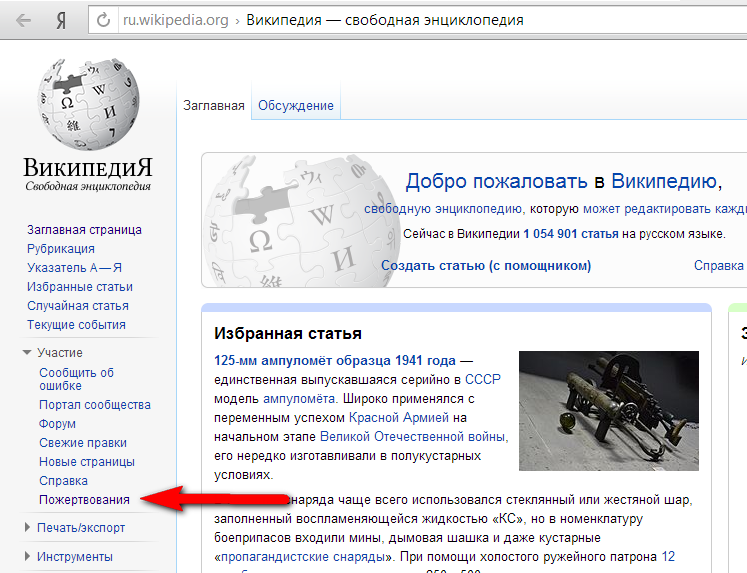Screen dimensions: 747x573
Task: Click Создать статью (с помощником)
Action: coord(486,265)
